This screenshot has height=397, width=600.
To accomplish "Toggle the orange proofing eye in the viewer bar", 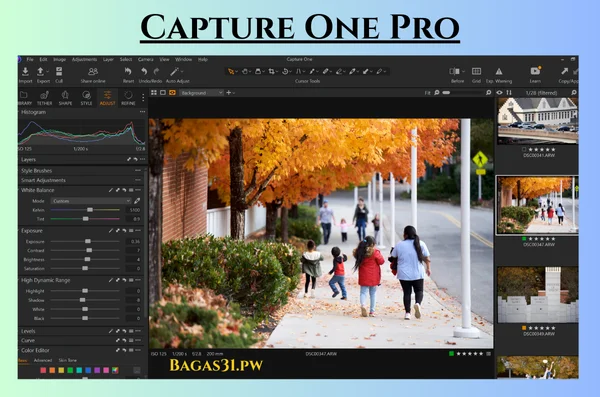I will [172, 93].
